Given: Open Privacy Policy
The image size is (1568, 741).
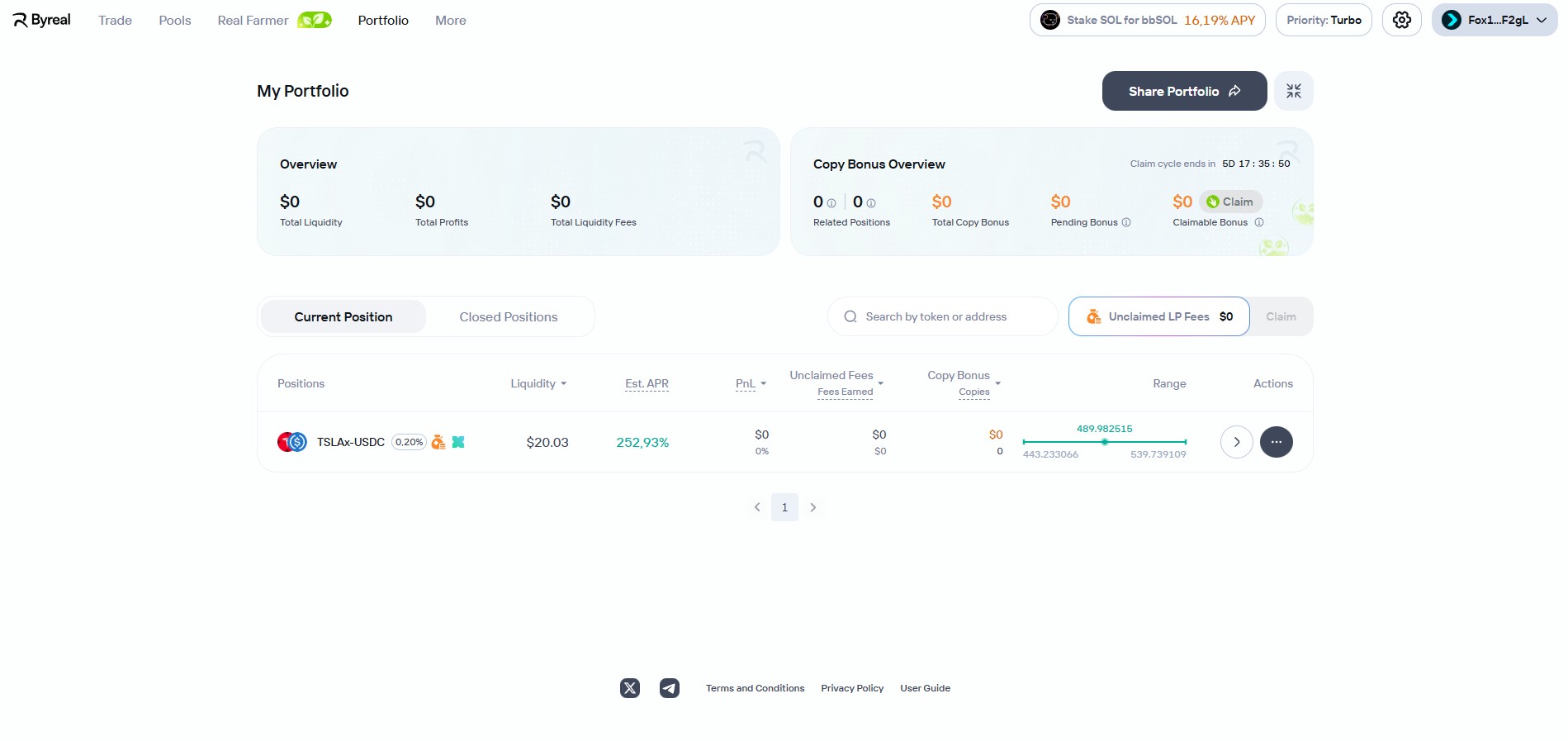Looking at the screenshot, I should point(852,688).
